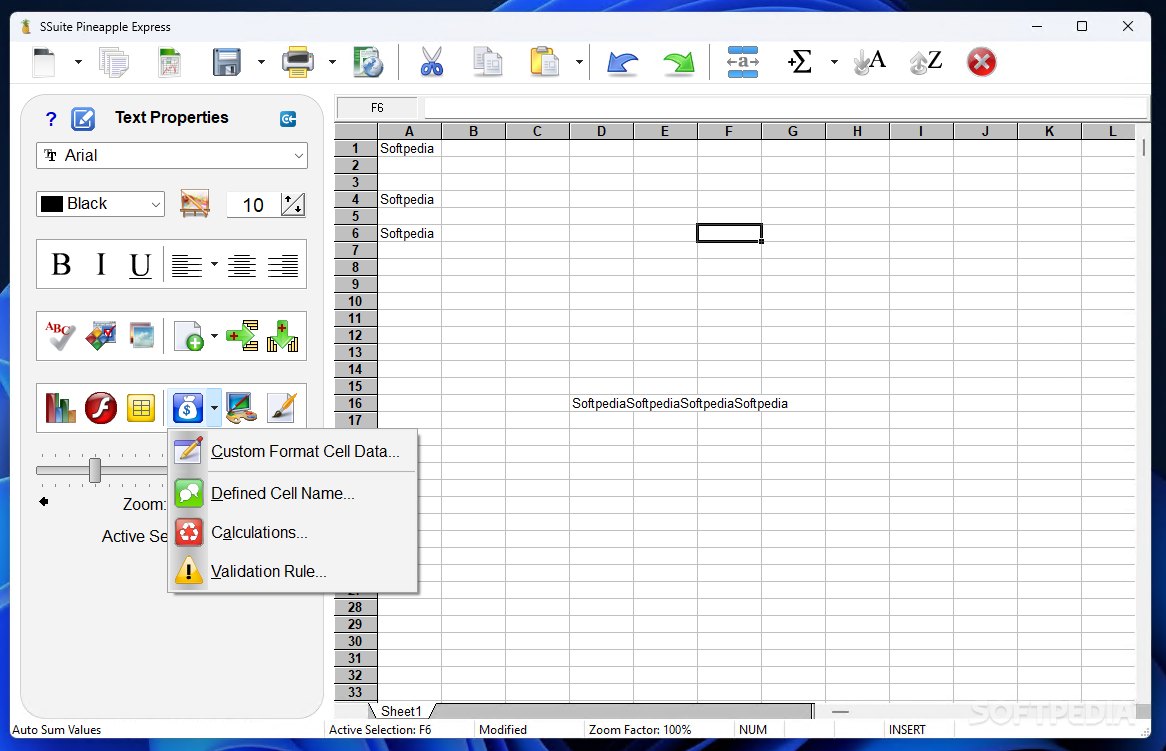Click the font size field showing 10
This screenshot has width=1166, height=751.
(x=254, y=204)
